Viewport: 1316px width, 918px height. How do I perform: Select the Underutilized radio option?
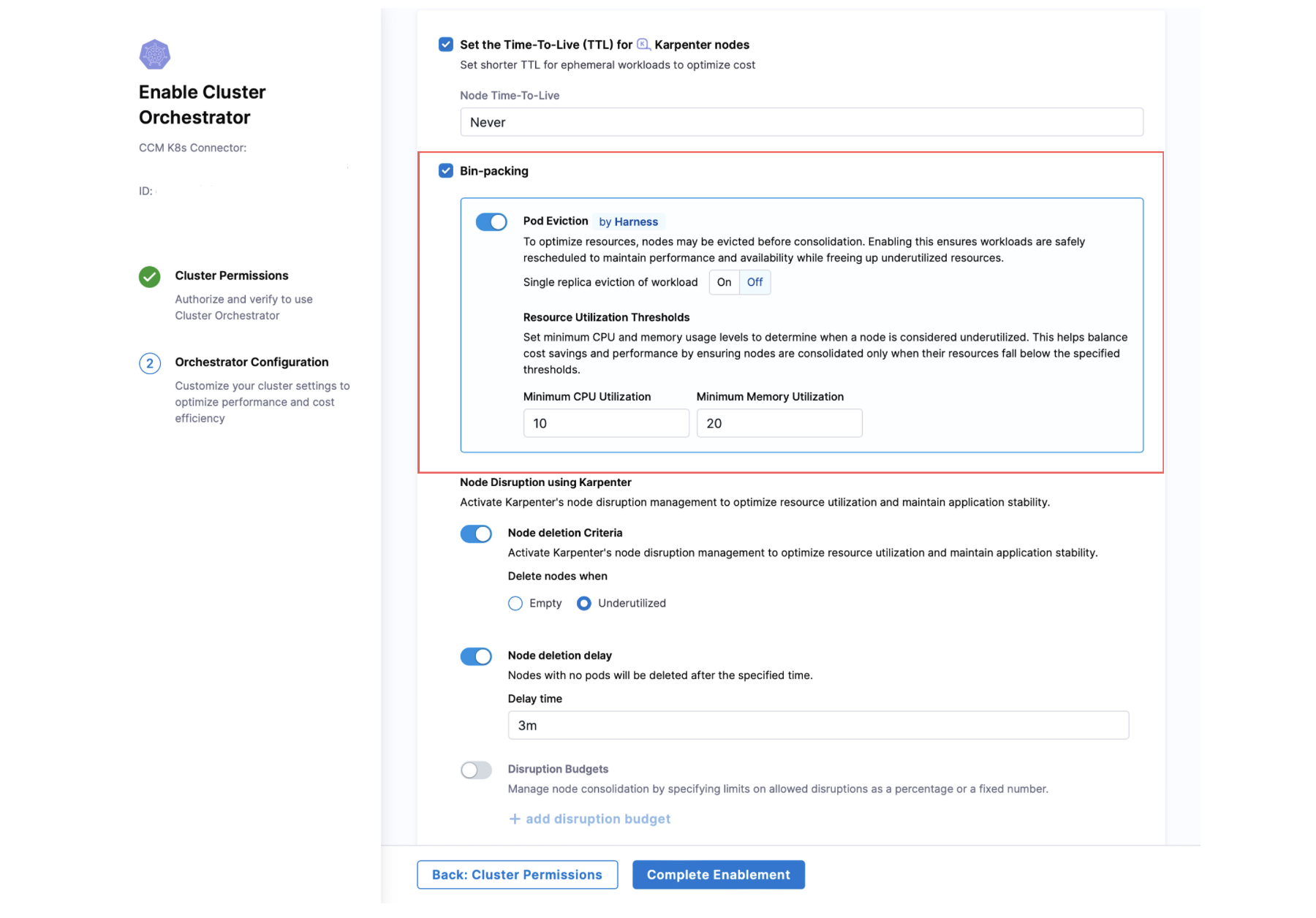pos(584,604)
